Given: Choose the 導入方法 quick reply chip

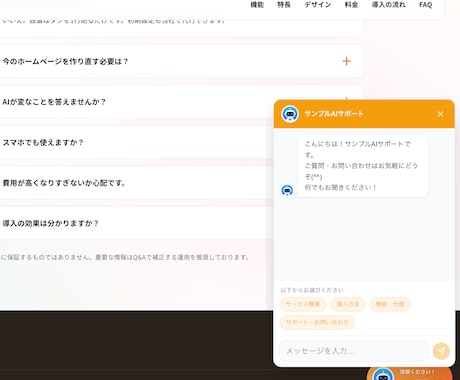Looking at the screenshot, I should click(x=348, y=304).
